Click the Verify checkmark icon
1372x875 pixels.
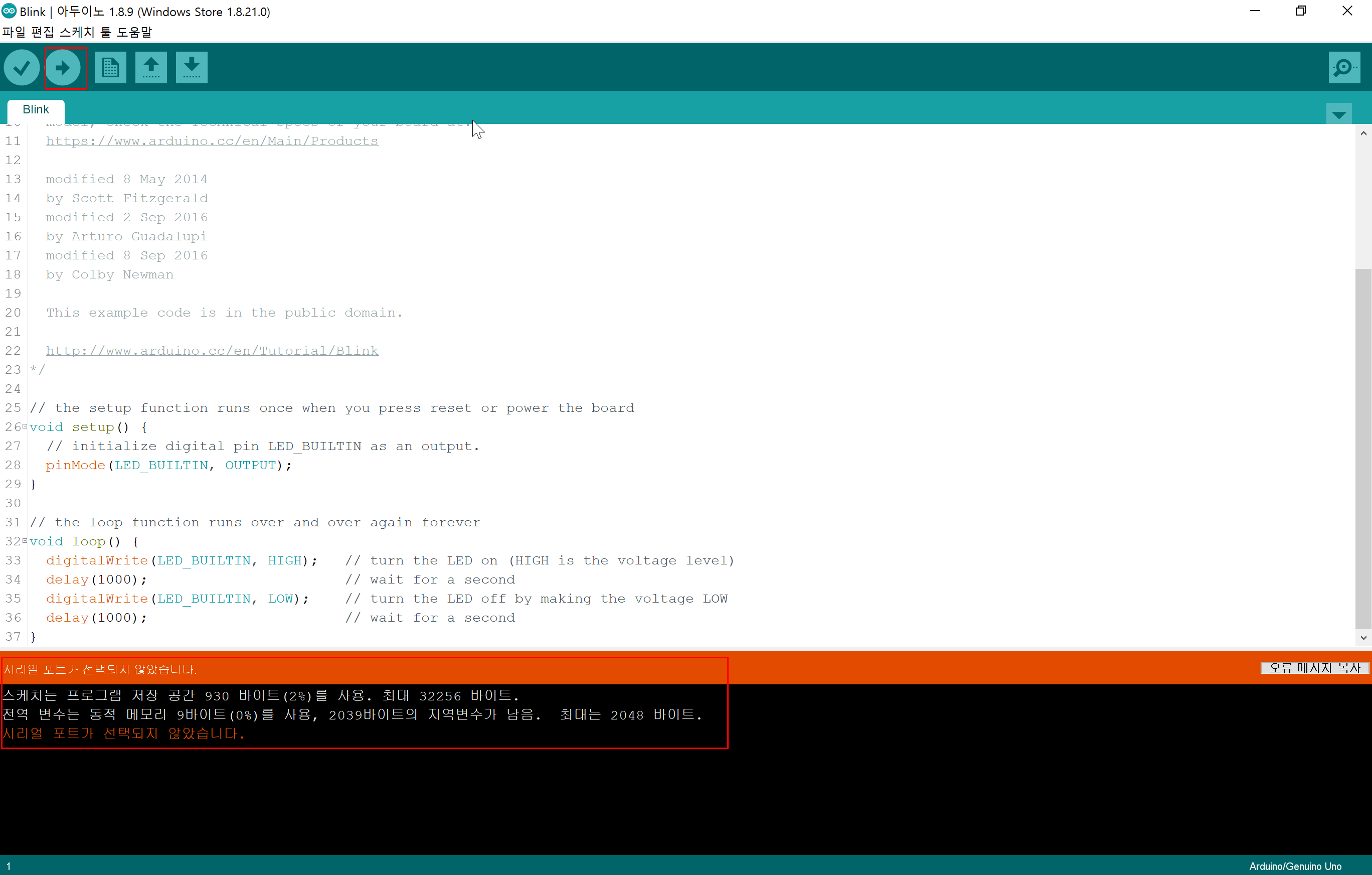[x=22, y=68]
